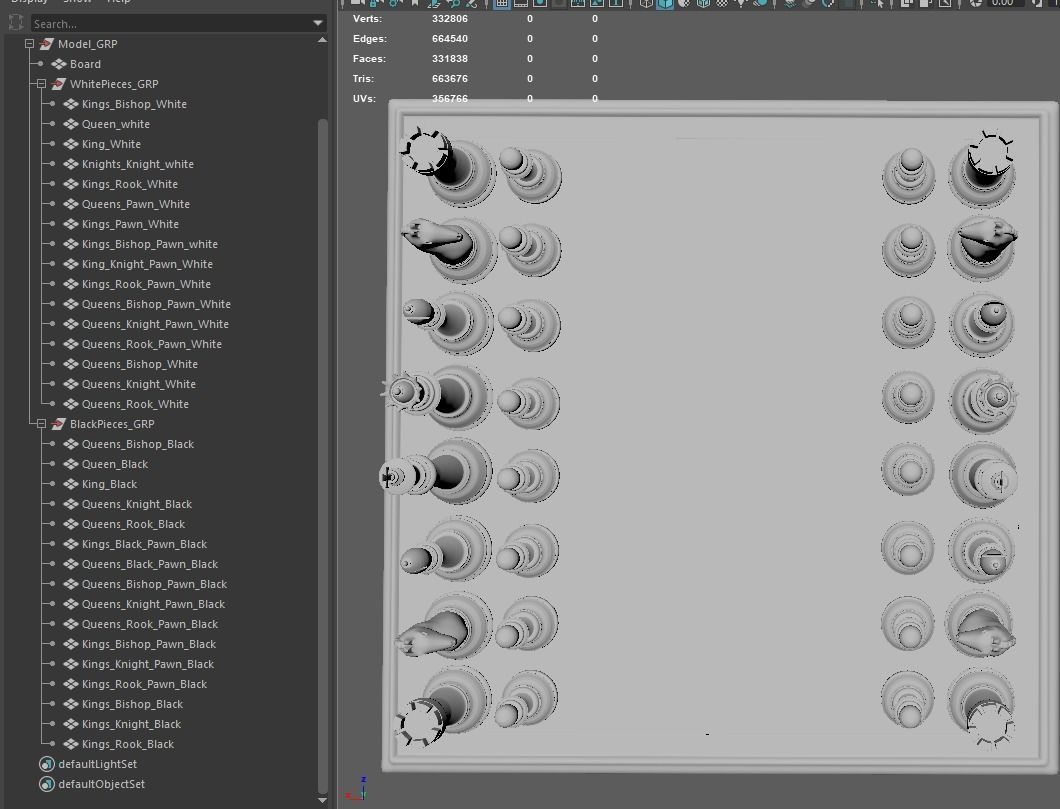The height and width of the screenshot is (809, 1060).
Task: Select Queens_Knight_White in the outliner
Action: click(x=139, y=384)
